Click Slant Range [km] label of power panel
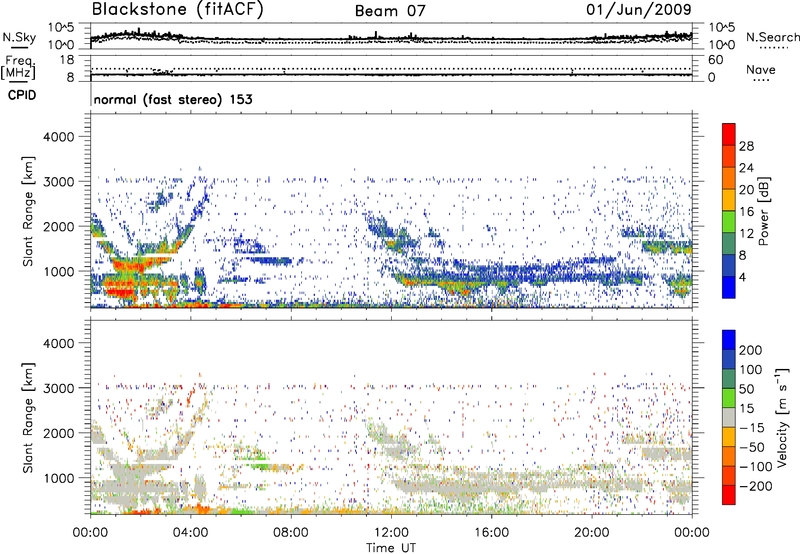The height and width of the screenshot is (554, 800). (28, 211)
